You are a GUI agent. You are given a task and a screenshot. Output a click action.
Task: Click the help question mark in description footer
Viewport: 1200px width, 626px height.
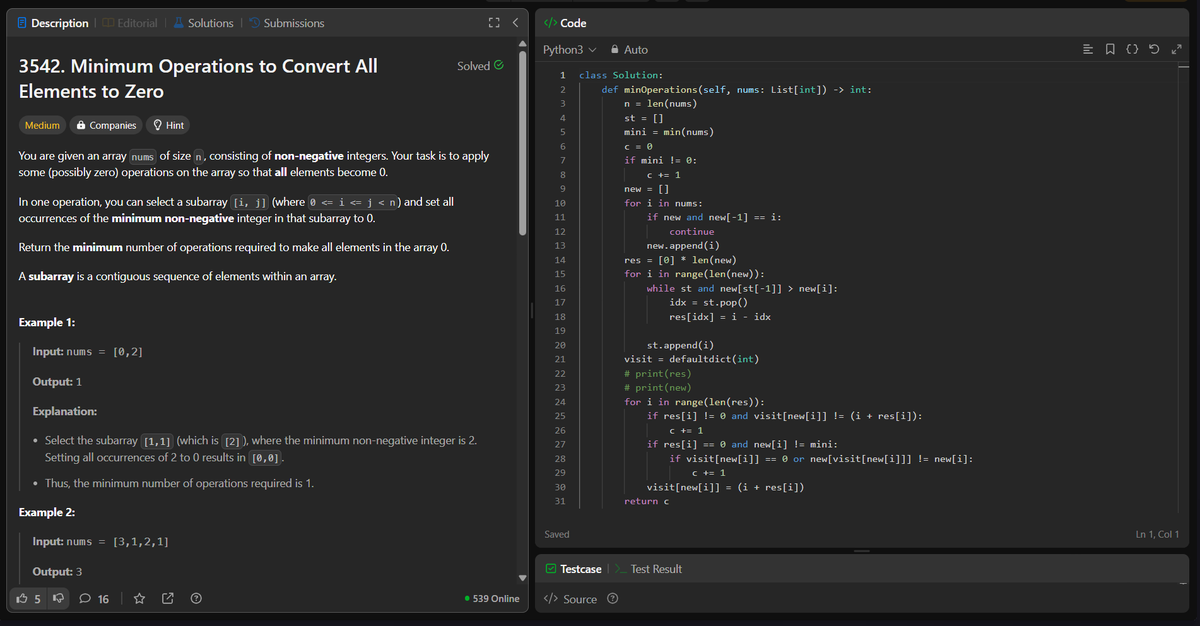point(196,599)
